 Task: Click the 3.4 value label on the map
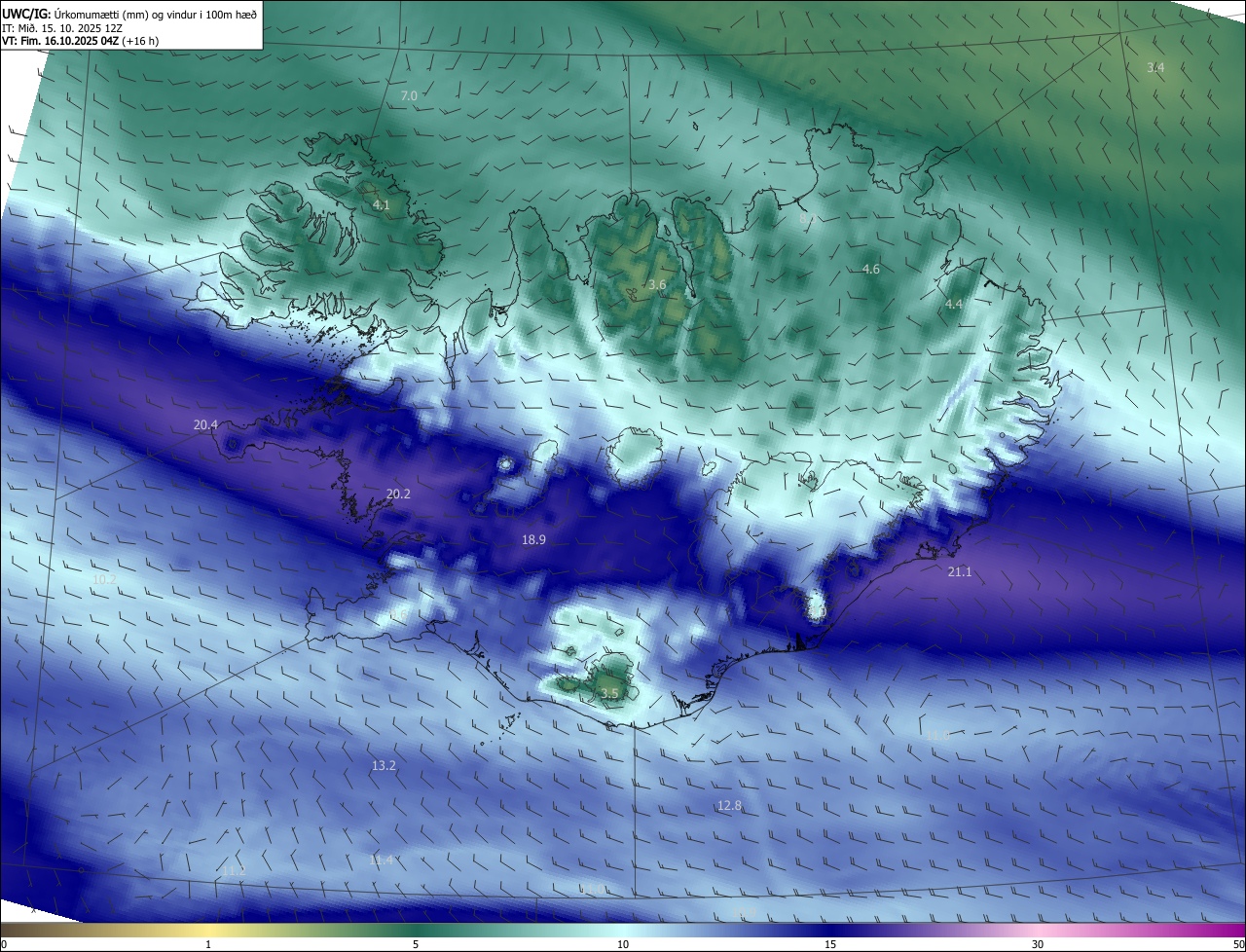(1155, 67)
